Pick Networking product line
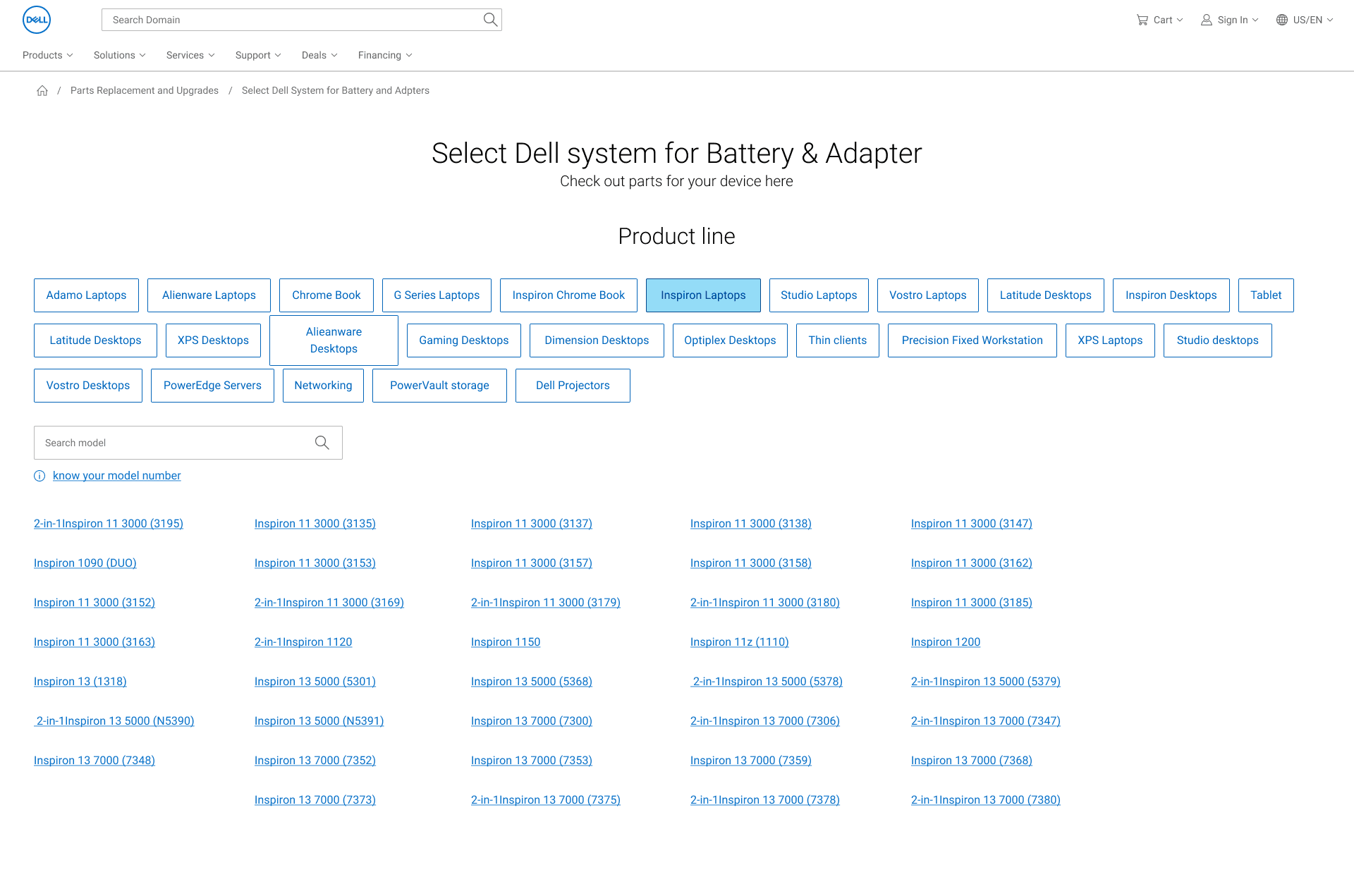 323,386
